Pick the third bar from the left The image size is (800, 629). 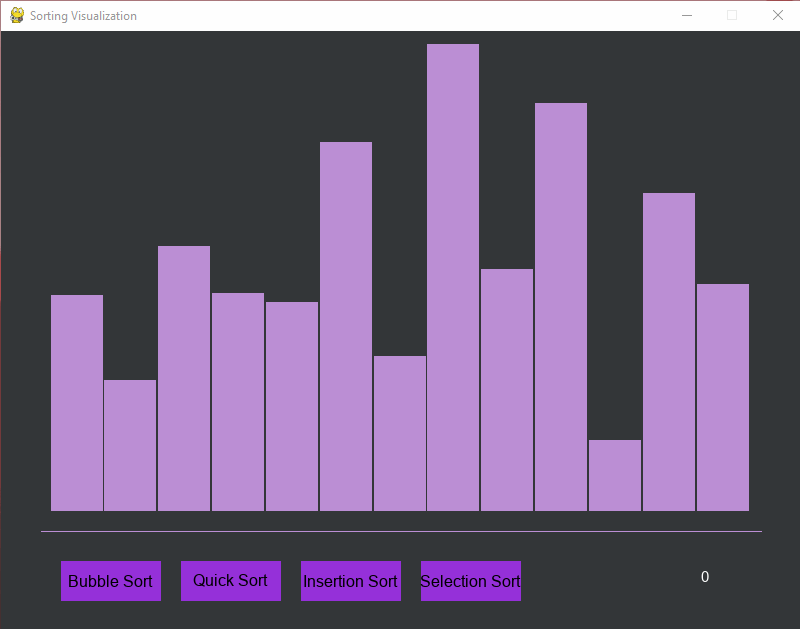point(184,378)
